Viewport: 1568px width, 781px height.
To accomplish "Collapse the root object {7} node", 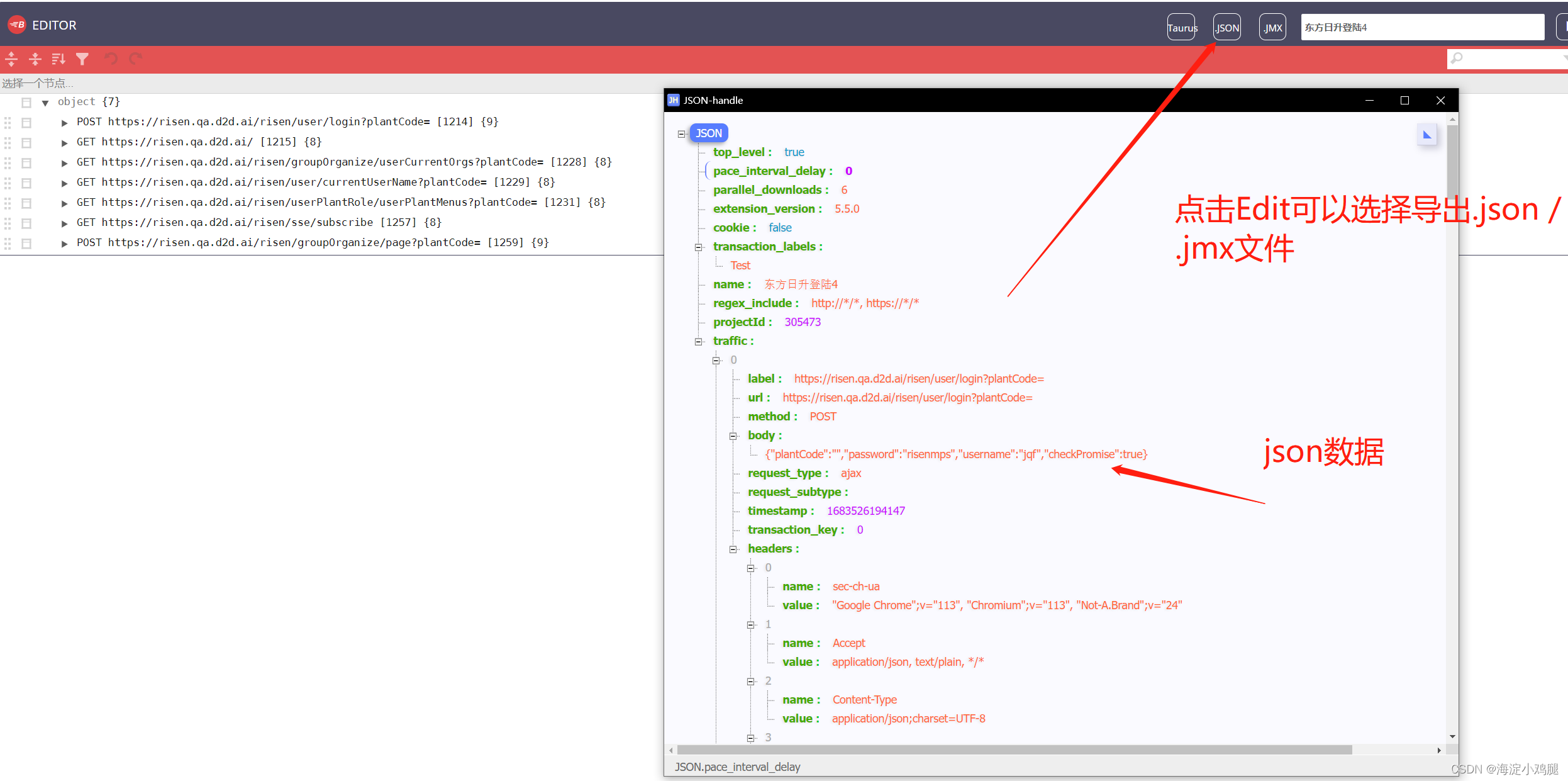I will (x=45, y=103).
